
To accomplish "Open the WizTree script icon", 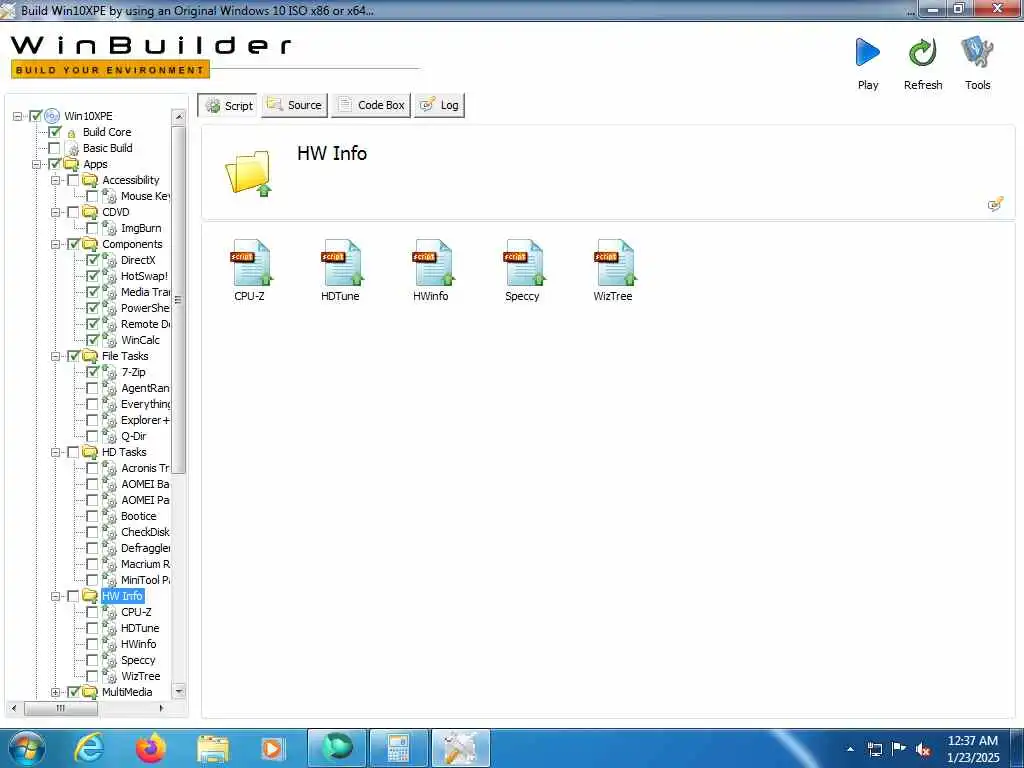I will pos(614,263).
